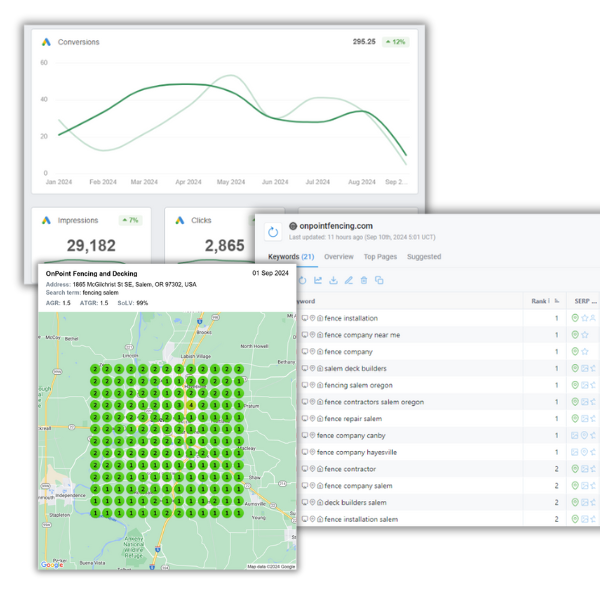Click the Clicks value 2,865
Viewport: 600px width, 600px height.
pos(225,246)
